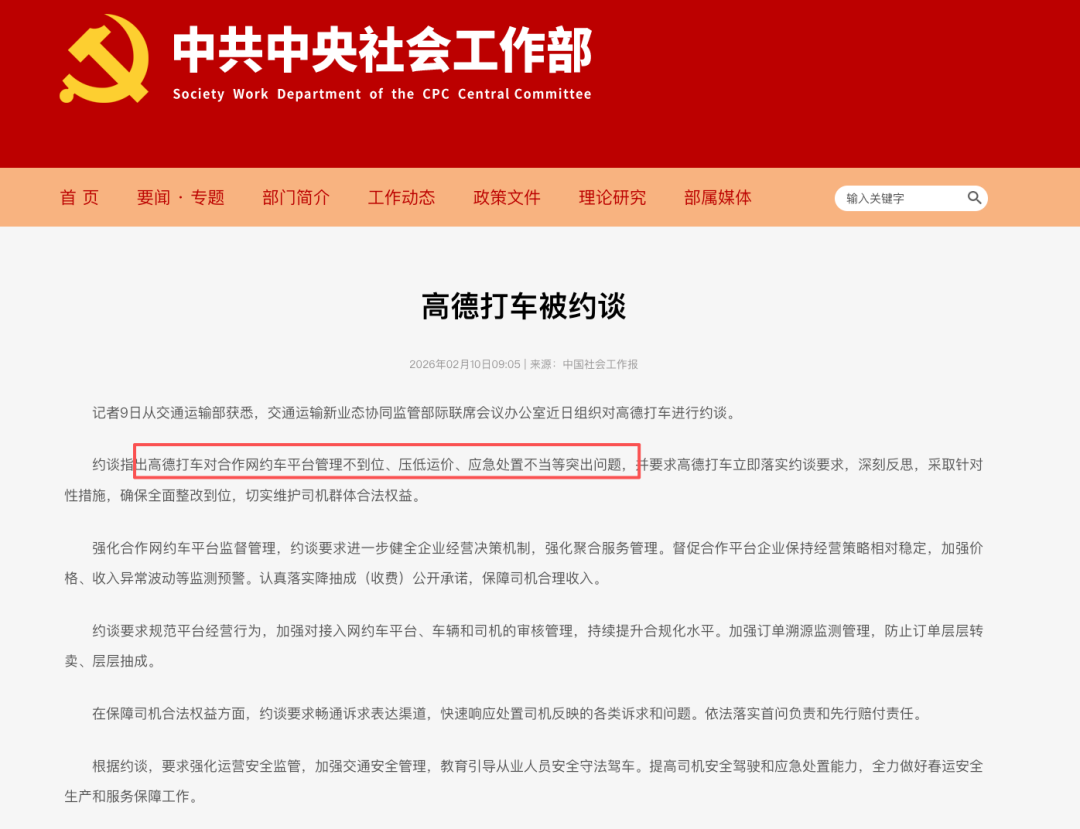Open the 部门简介 navigation tab

[x=296, y=198]
